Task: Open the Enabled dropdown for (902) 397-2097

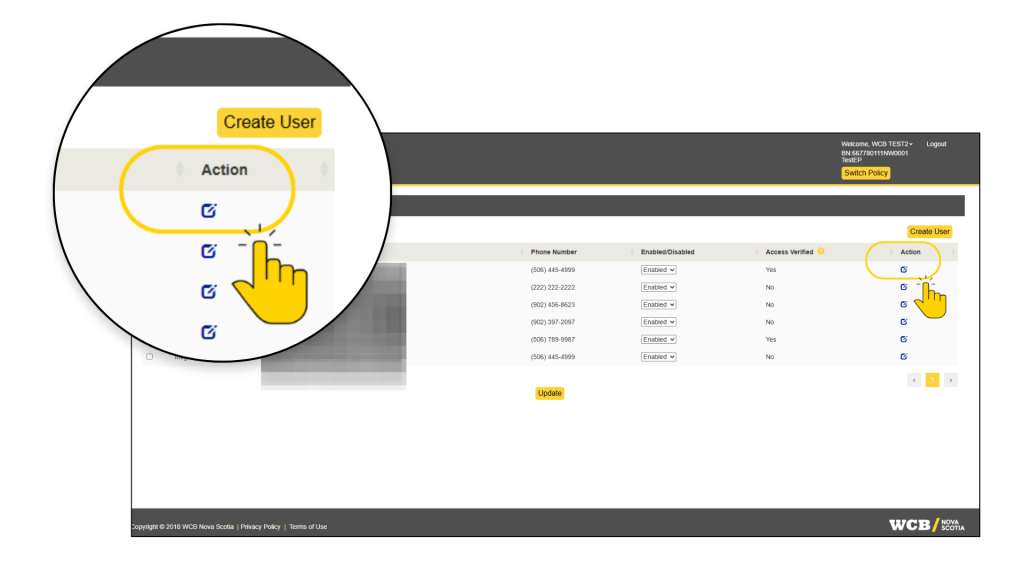Action: click(658, 322)
